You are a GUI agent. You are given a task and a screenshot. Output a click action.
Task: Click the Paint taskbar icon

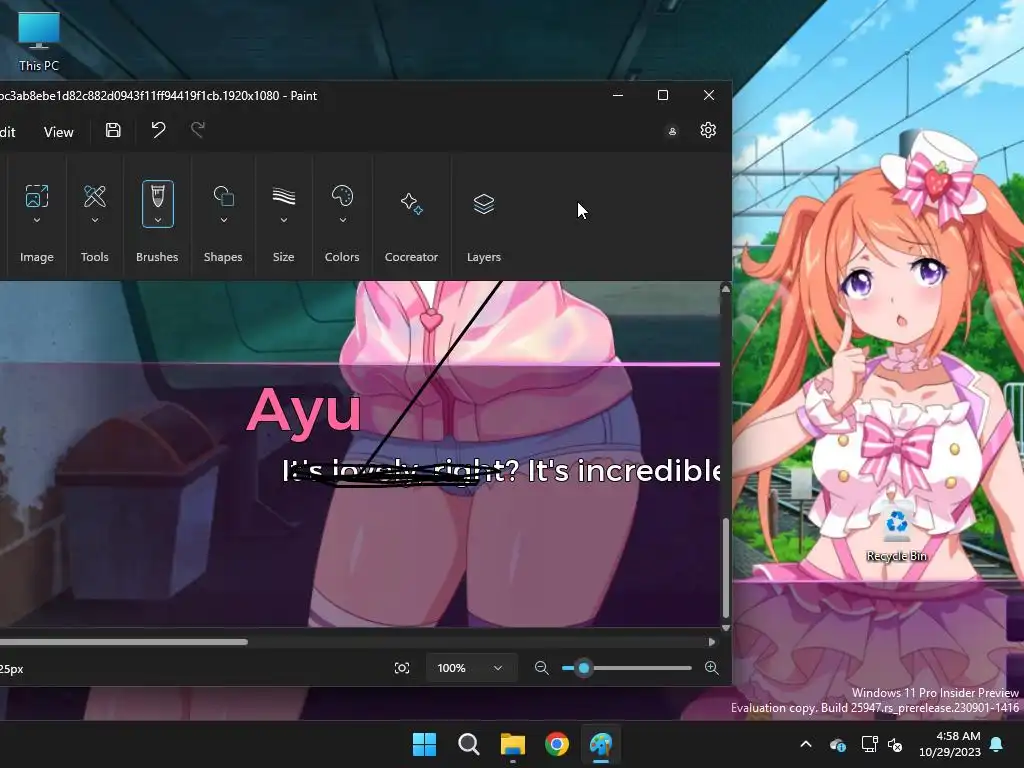(601, 744)
